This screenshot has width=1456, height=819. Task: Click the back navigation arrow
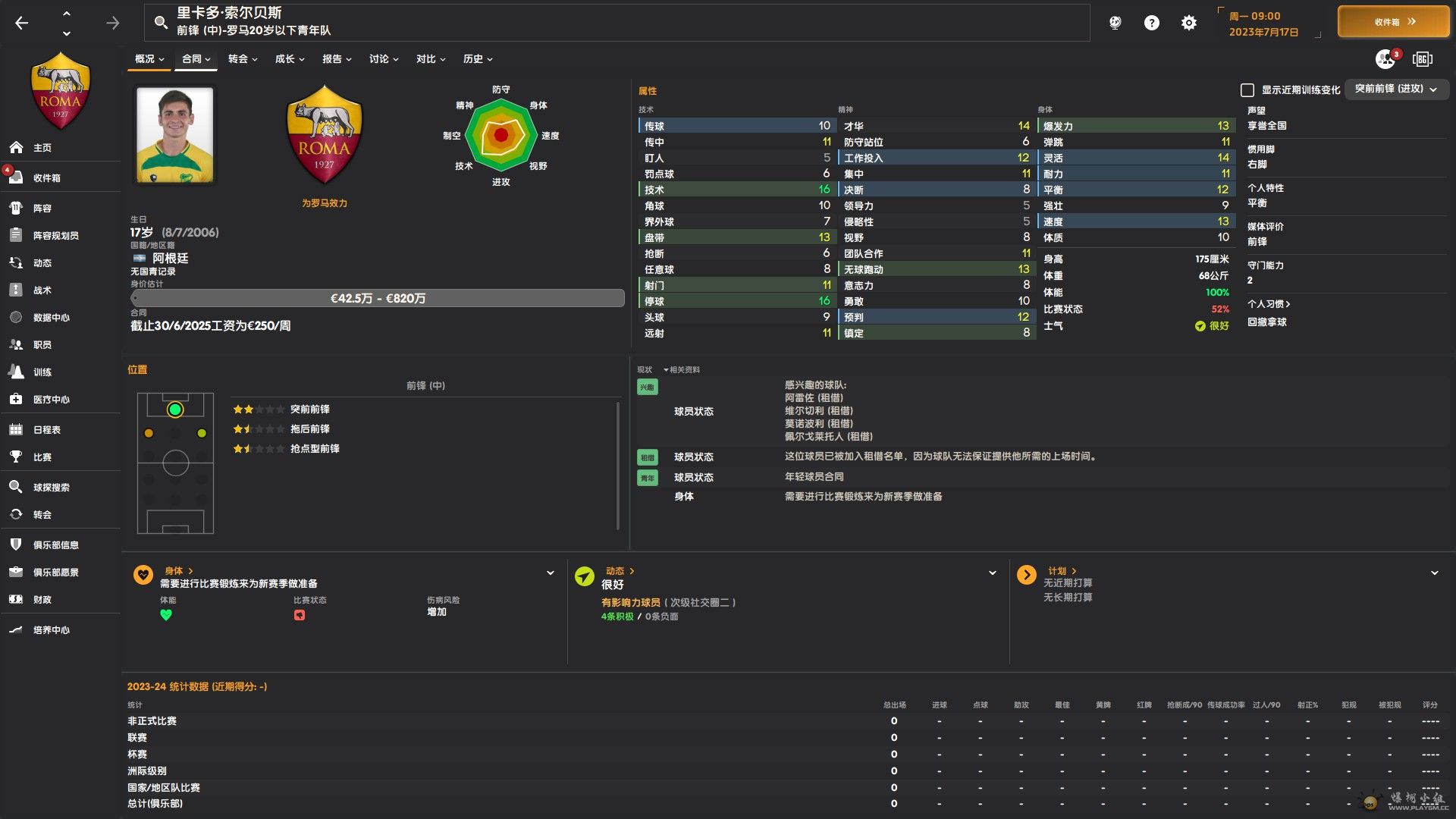coord(21,24)
